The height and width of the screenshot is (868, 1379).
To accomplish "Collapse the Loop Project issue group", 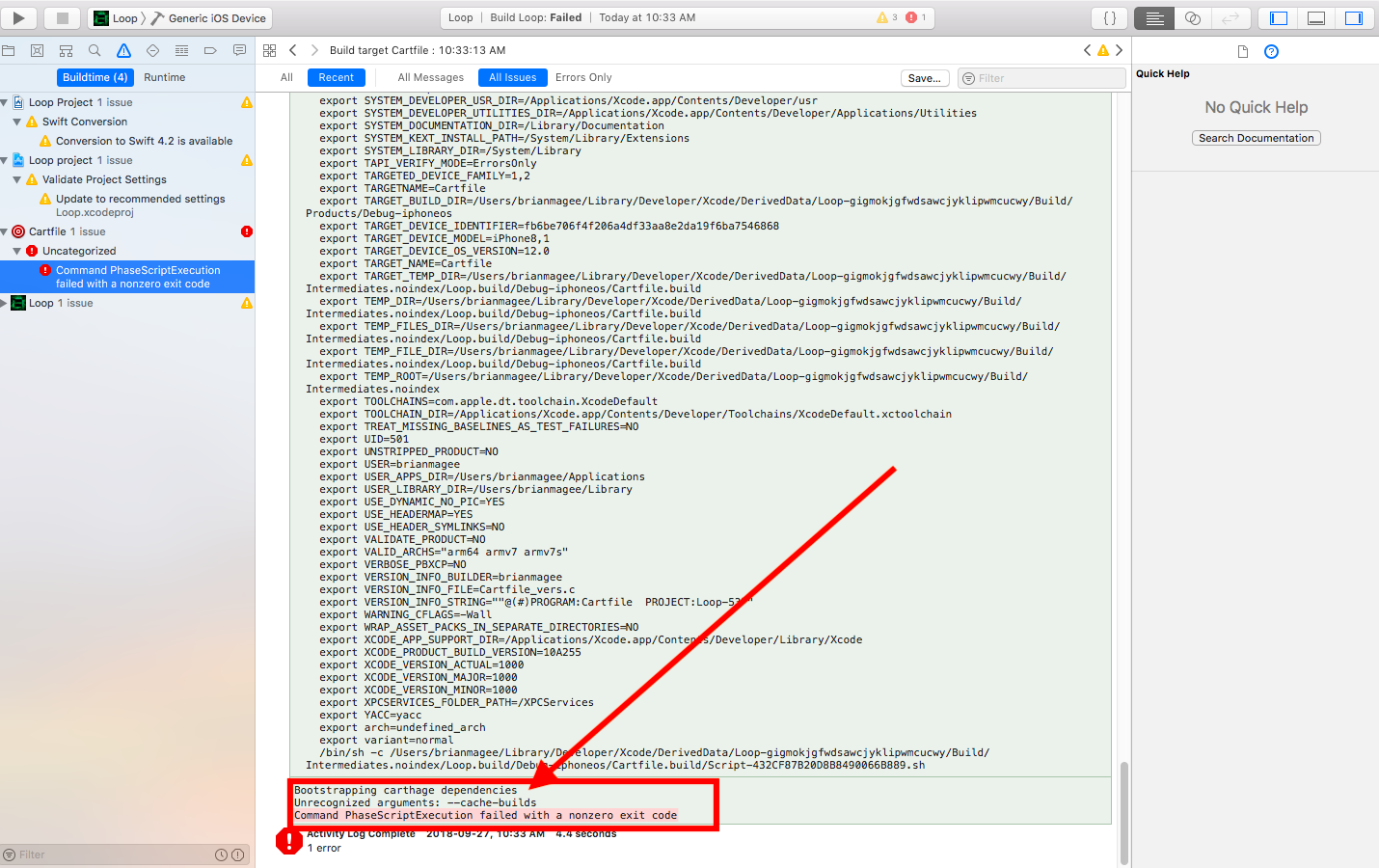I will [5, 102].
